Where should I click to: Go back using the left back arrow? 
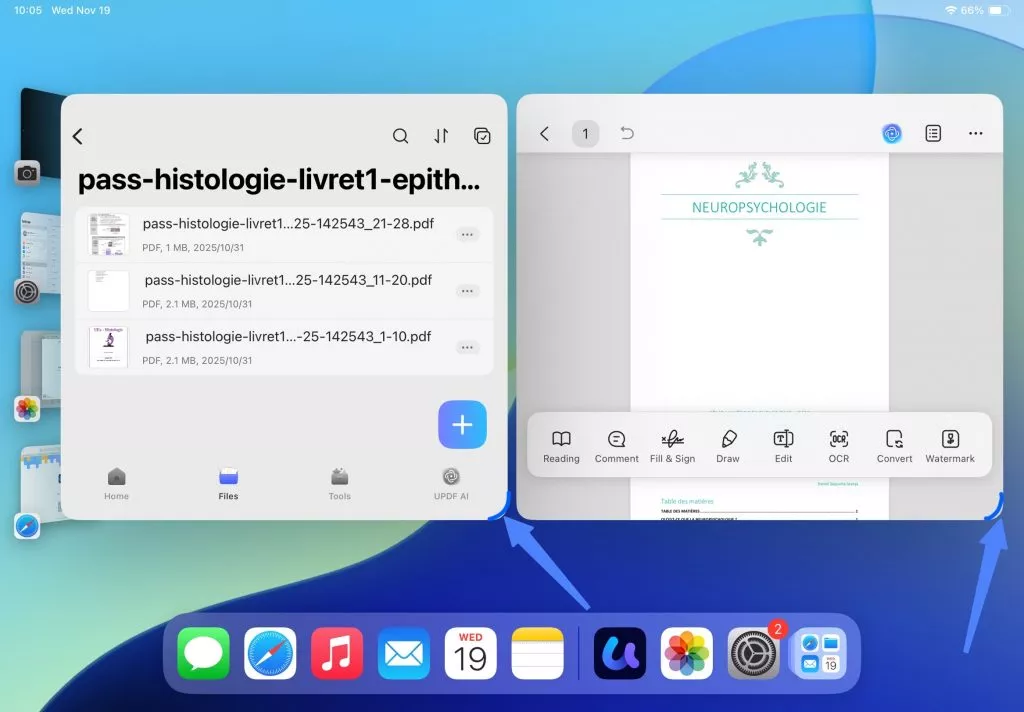(x=78, y=136)
